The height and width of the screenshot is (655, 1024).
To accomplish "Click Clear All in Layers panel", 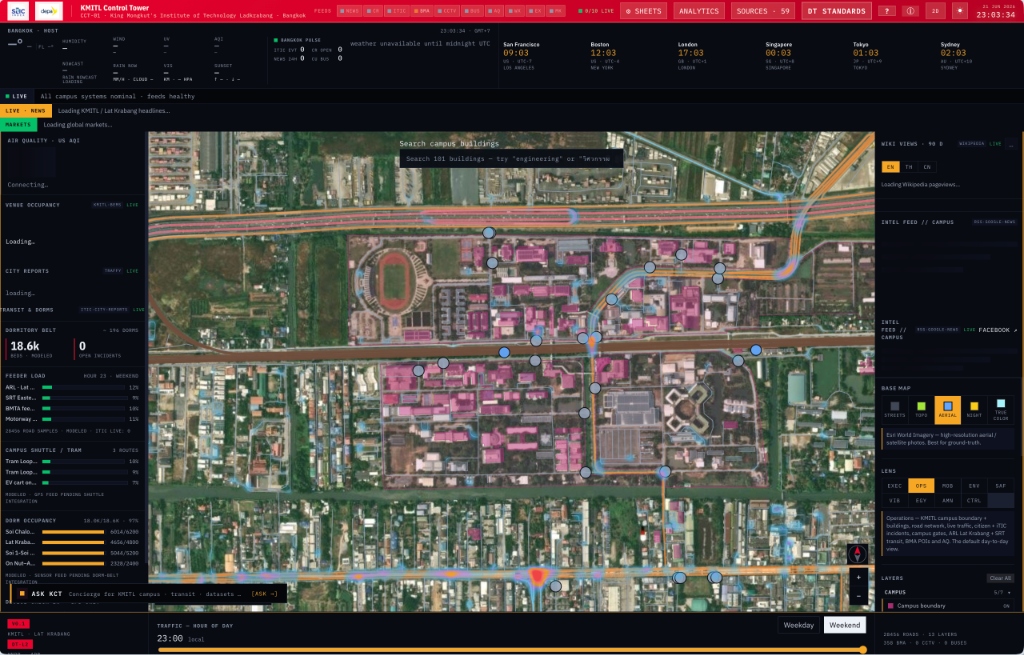I will click(x=1000, y=578).
